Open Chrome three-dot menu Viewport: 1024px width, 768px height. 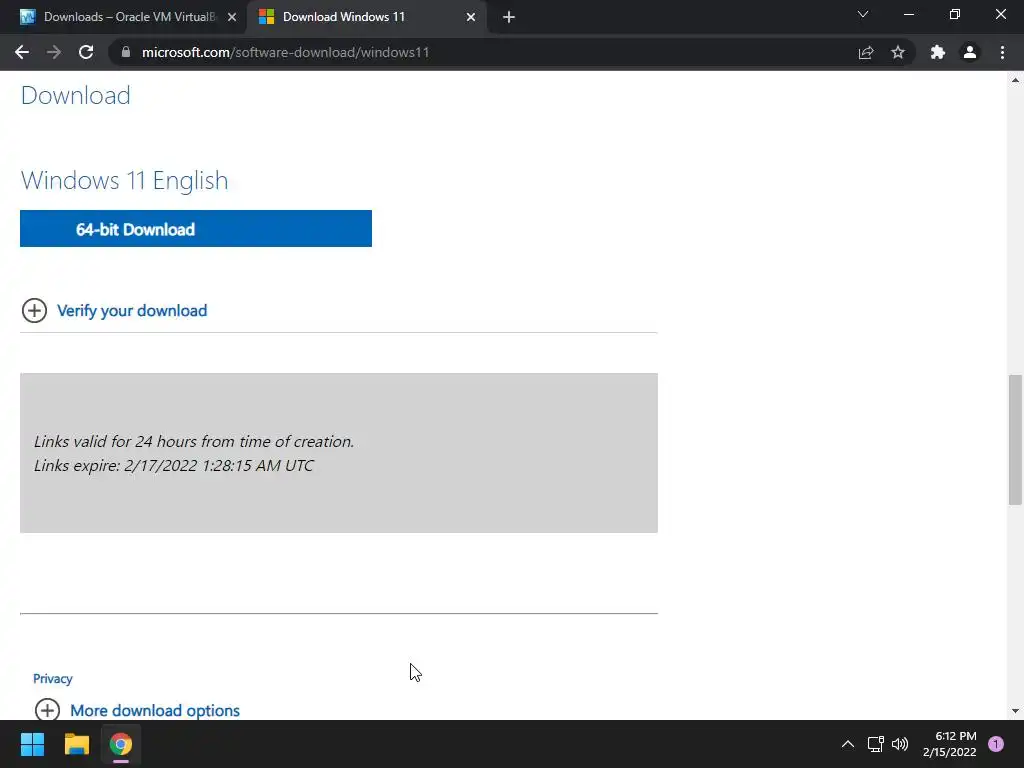(1002, 52)
